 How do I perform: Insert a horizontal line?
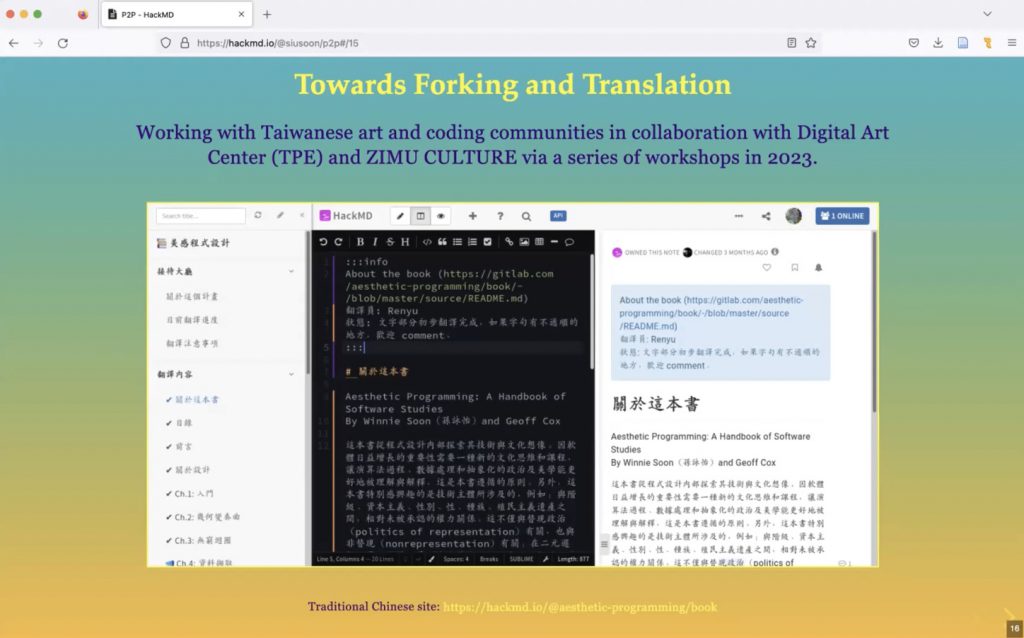click(554, 242)
